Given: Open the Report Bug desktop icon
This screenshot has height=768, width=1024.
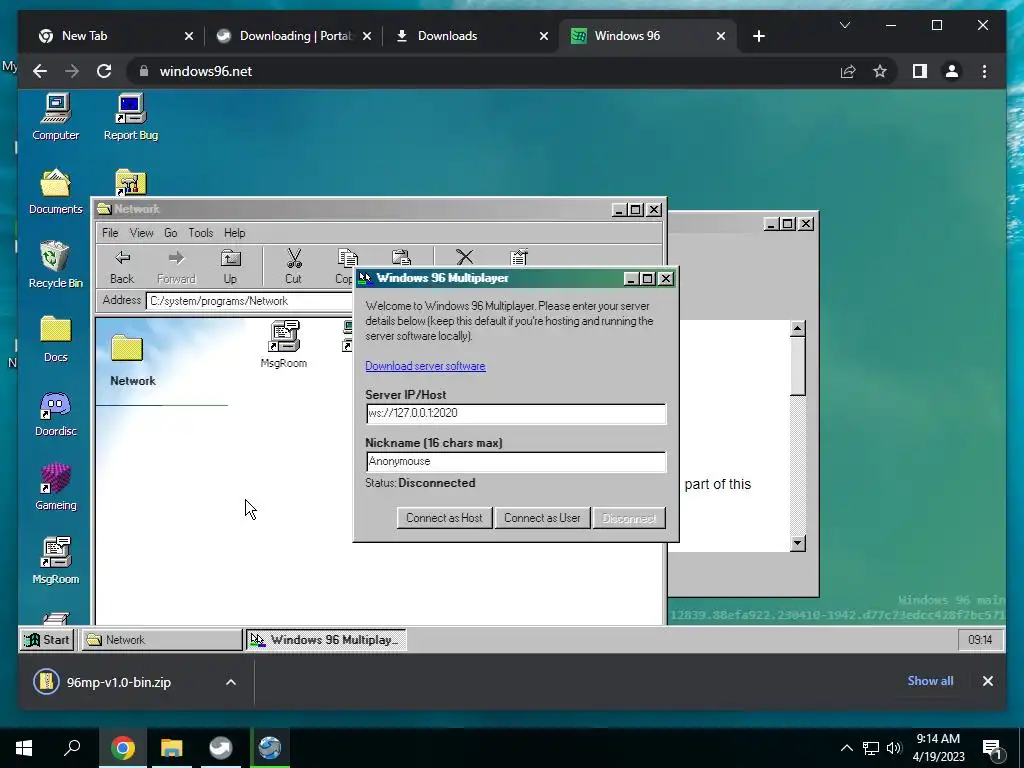Looking at the screenshot, I should pyautogui.click(x=131, y=117).
